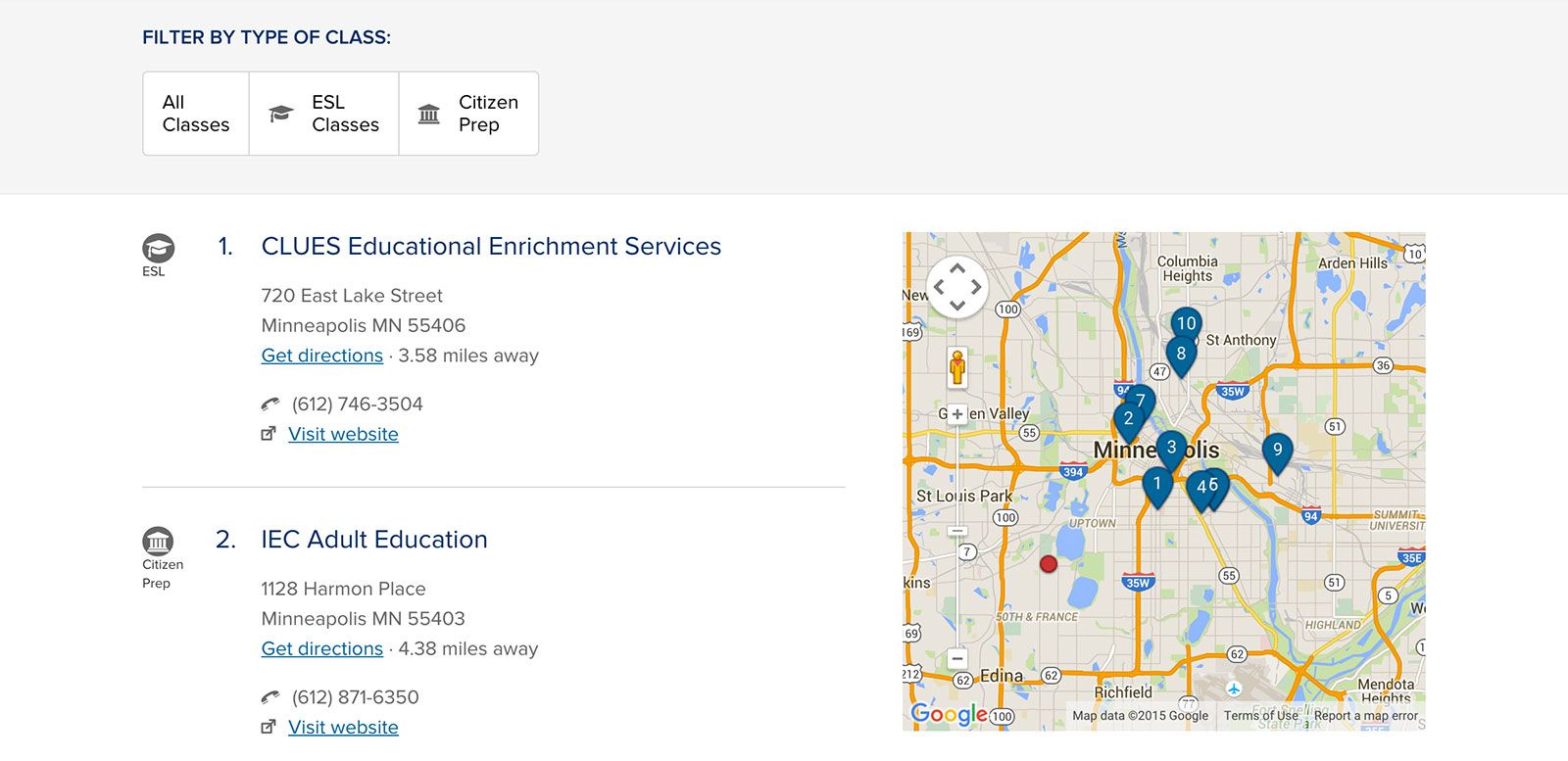
Task: Click the map pan direction control
Action: (x=957, y=287)
